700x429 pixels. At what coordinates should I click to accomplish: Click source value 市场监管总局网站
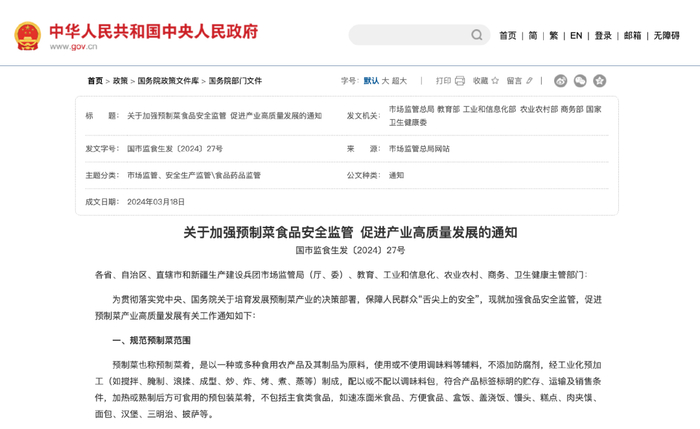pyautogui.click(x=419, y=149)
